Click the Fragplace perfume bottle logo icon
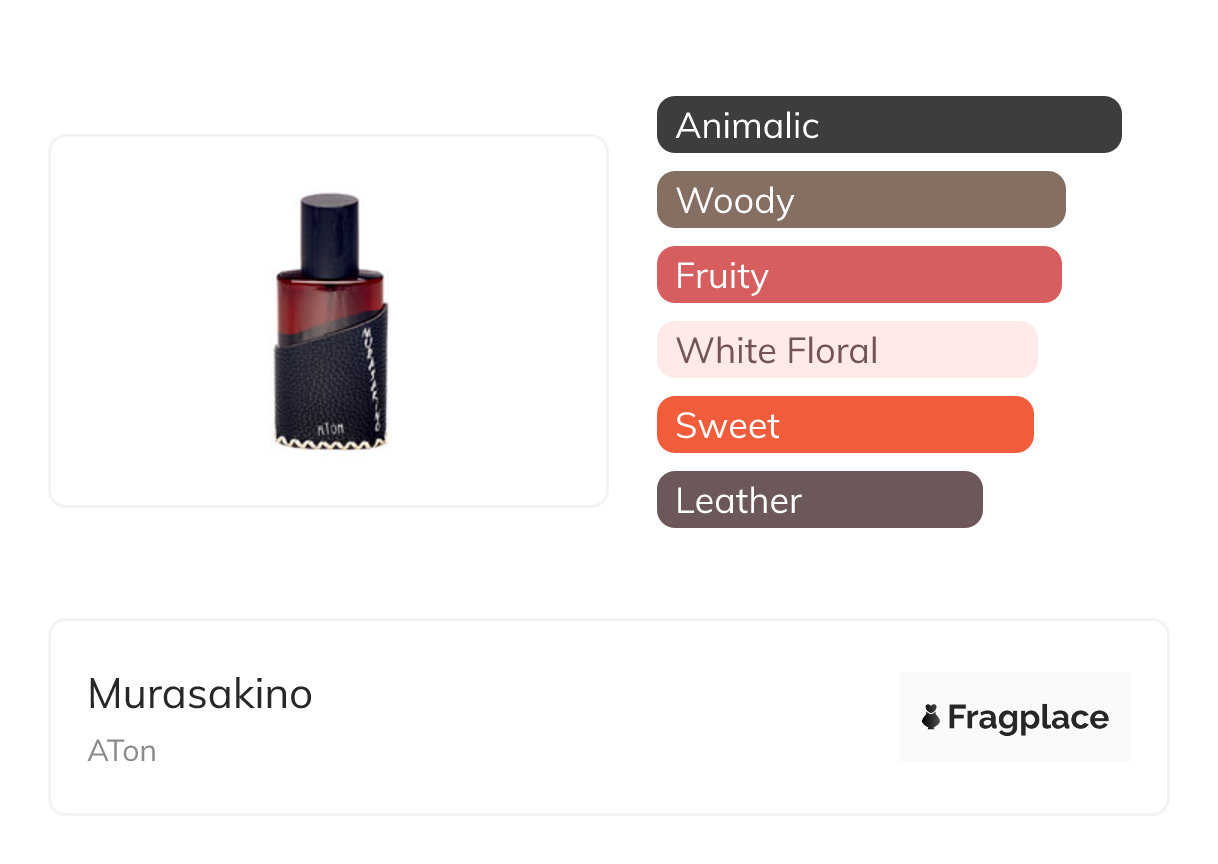 [931, 717]
